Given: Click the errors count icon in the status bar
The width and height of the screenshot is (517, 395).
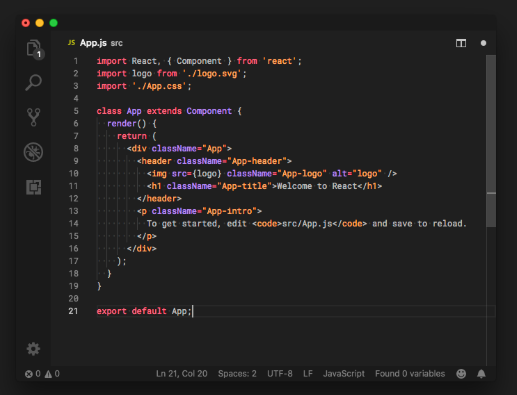Looking at the screenshot, I should pos(29,374).
